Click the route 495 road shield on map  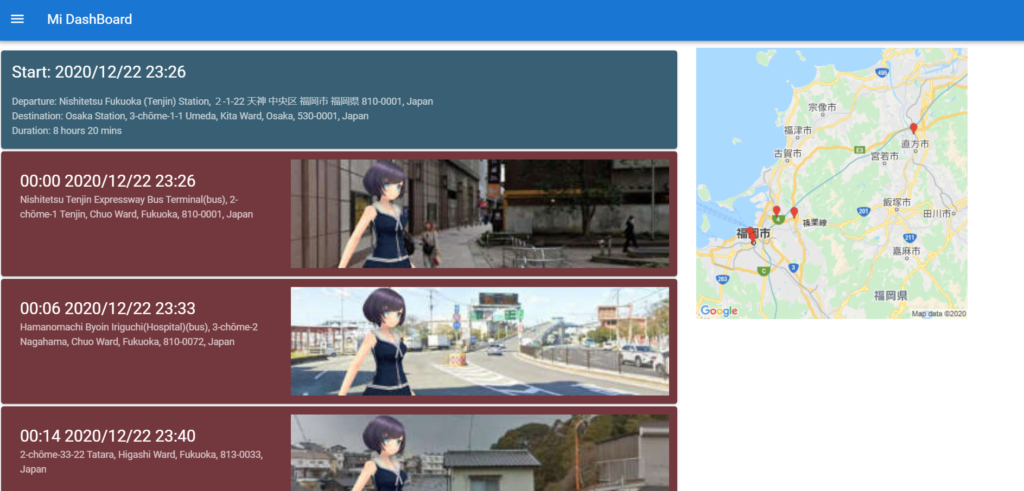click(x=882, y=73)
